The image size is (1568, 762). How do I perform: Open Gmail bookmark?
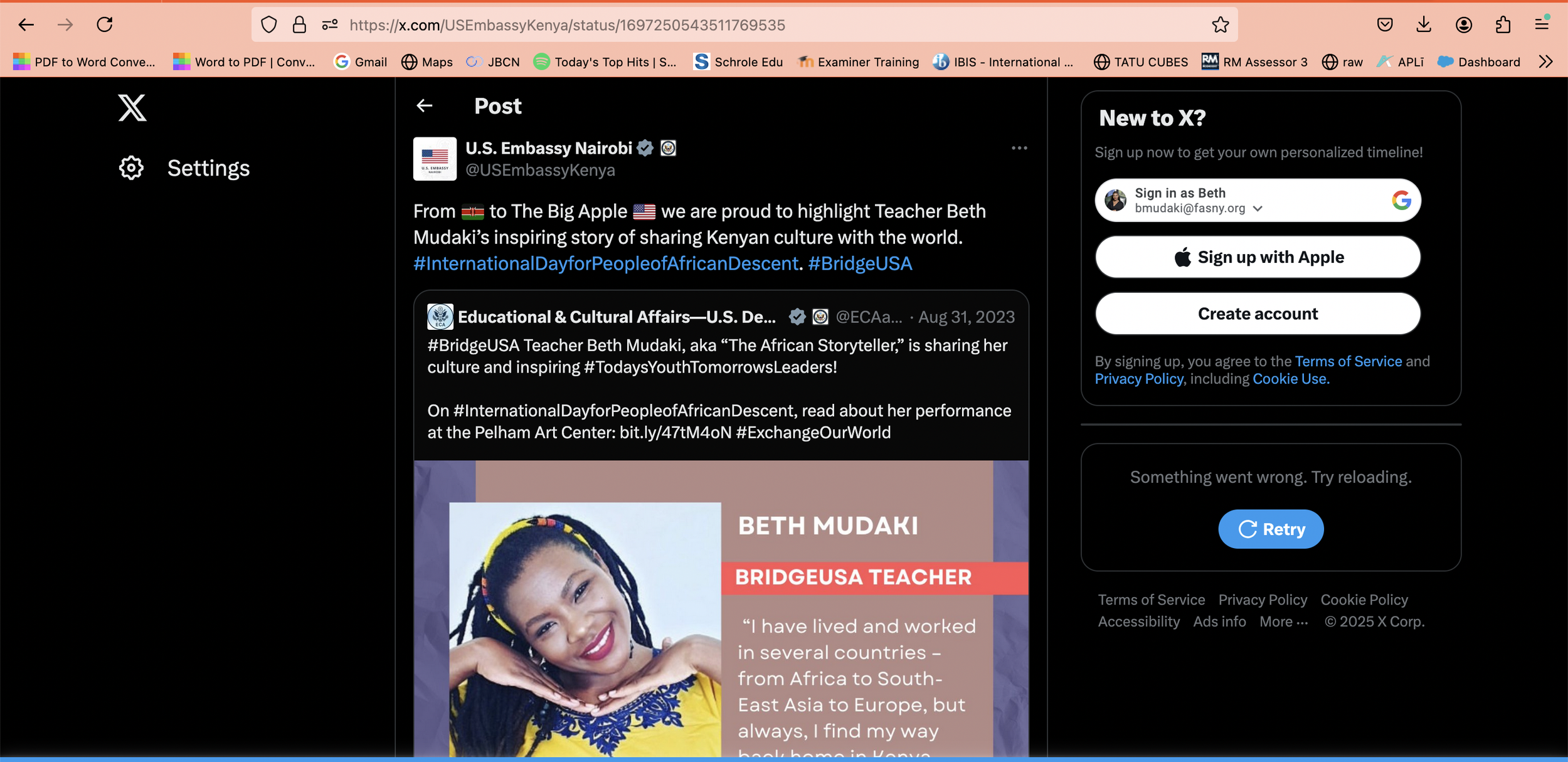tap(361, 61)
